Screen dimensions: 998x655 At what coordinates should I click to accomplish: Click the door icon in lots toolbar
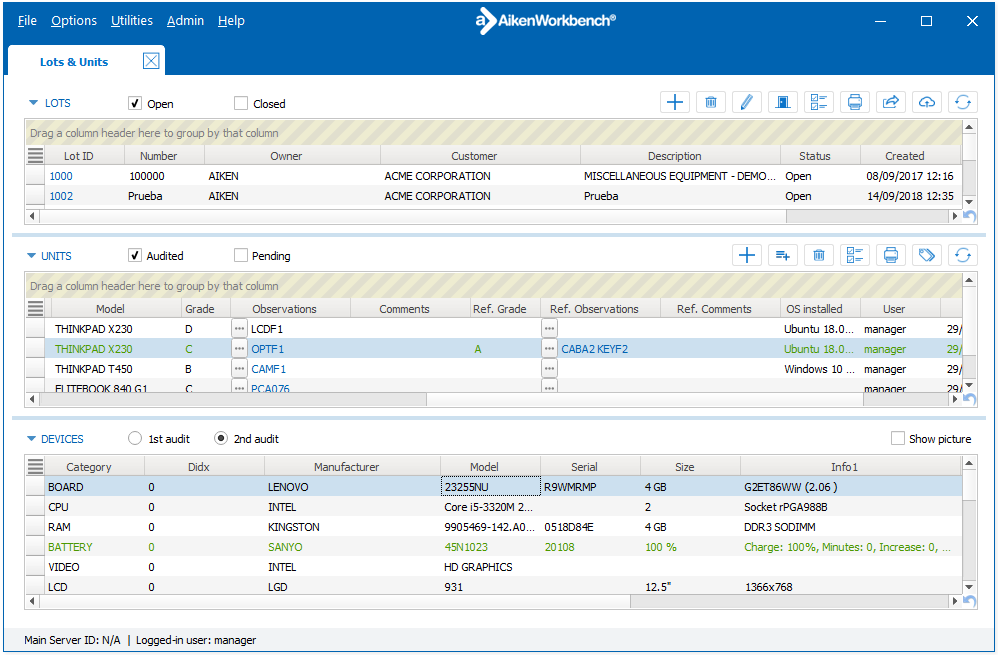pos(783,102)
